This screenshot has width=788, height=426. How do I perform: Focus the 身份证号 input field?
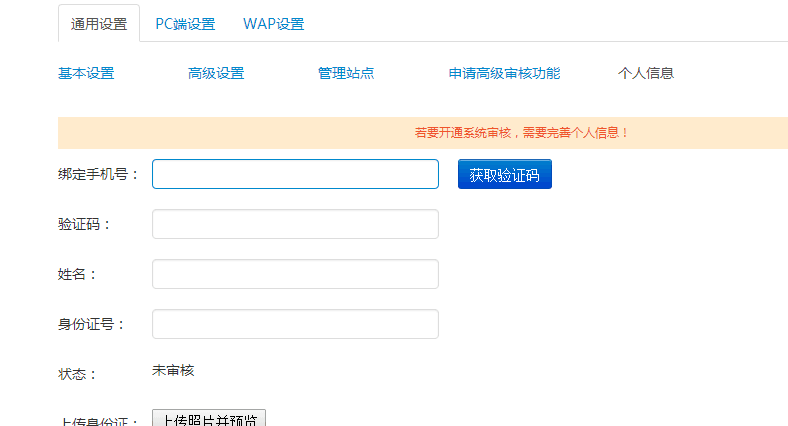pyautogui.click(x=296, y=324)
